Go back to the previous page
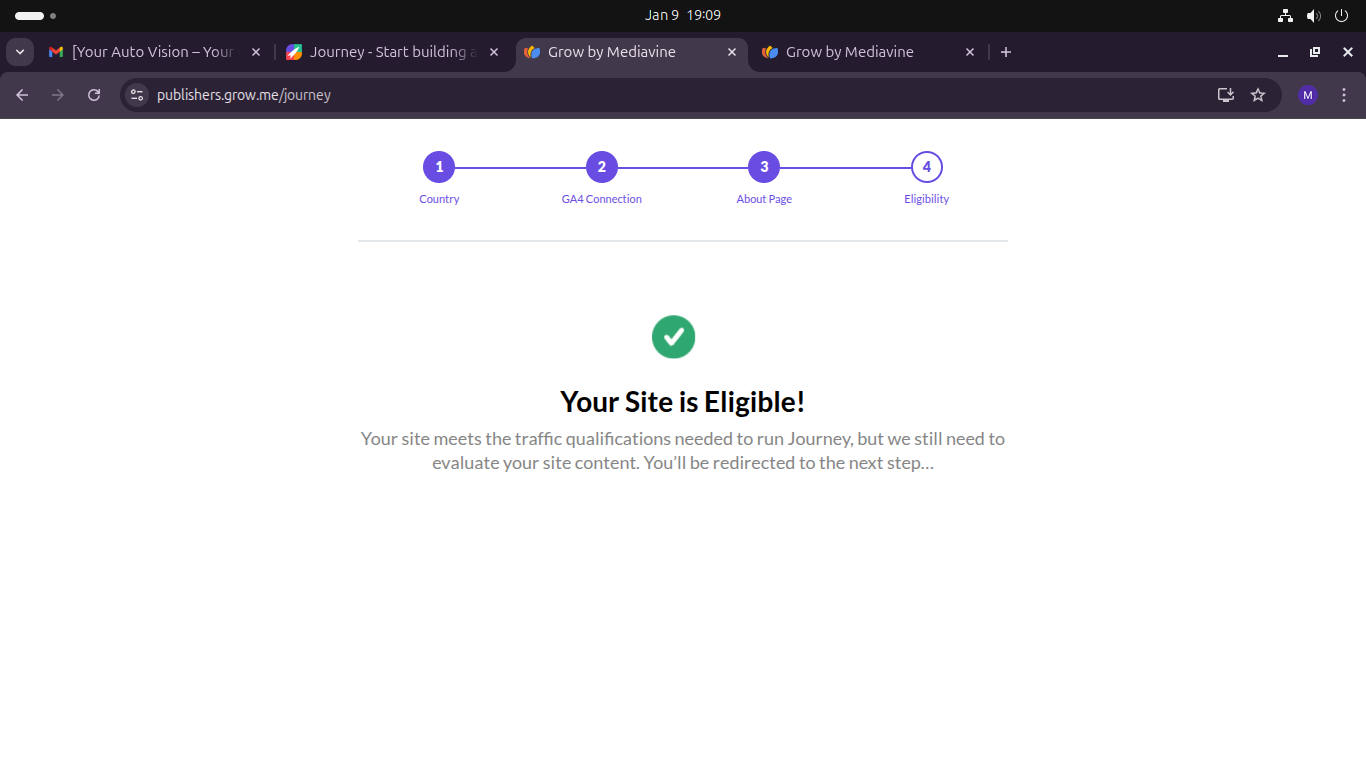The height and width of the screenshot is (768, 1366). point(22,95)
